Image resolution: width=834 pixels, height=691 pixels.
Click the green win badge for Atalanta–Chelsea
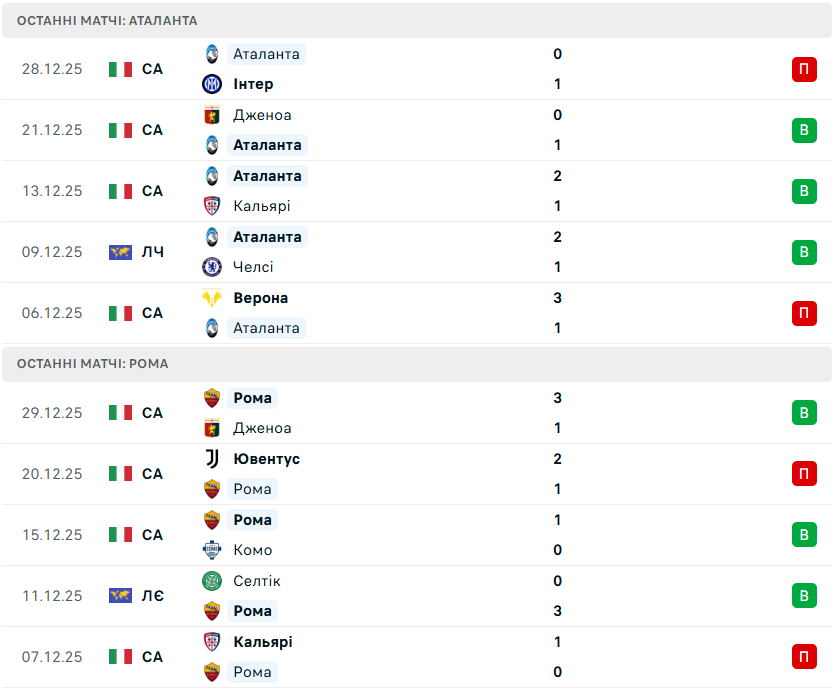tap(804, 252)
